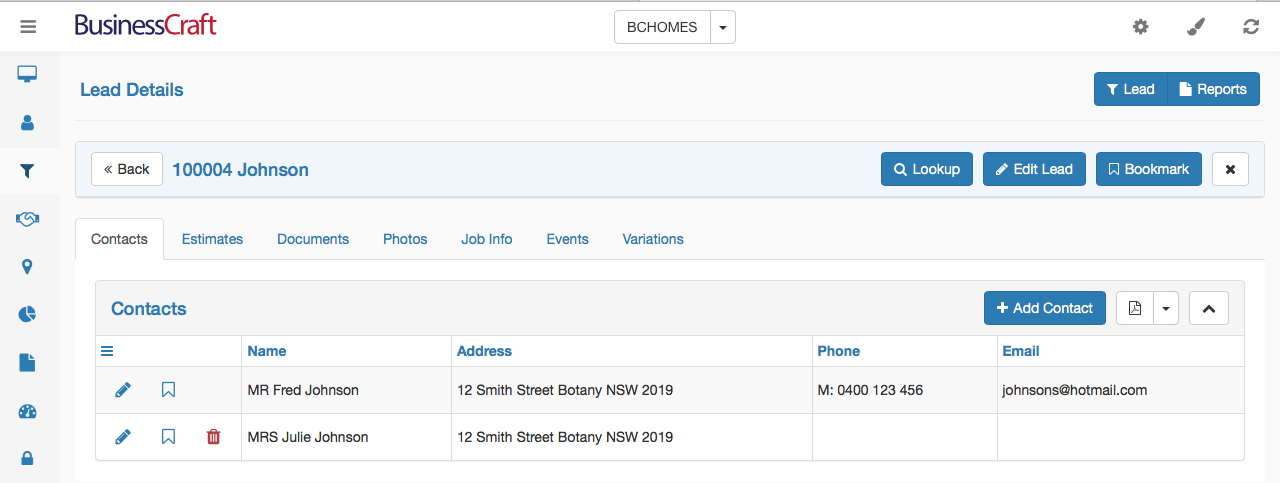Click the Add Contact button
This screenshot has width=1280, height=483.
coord(1045,308)
